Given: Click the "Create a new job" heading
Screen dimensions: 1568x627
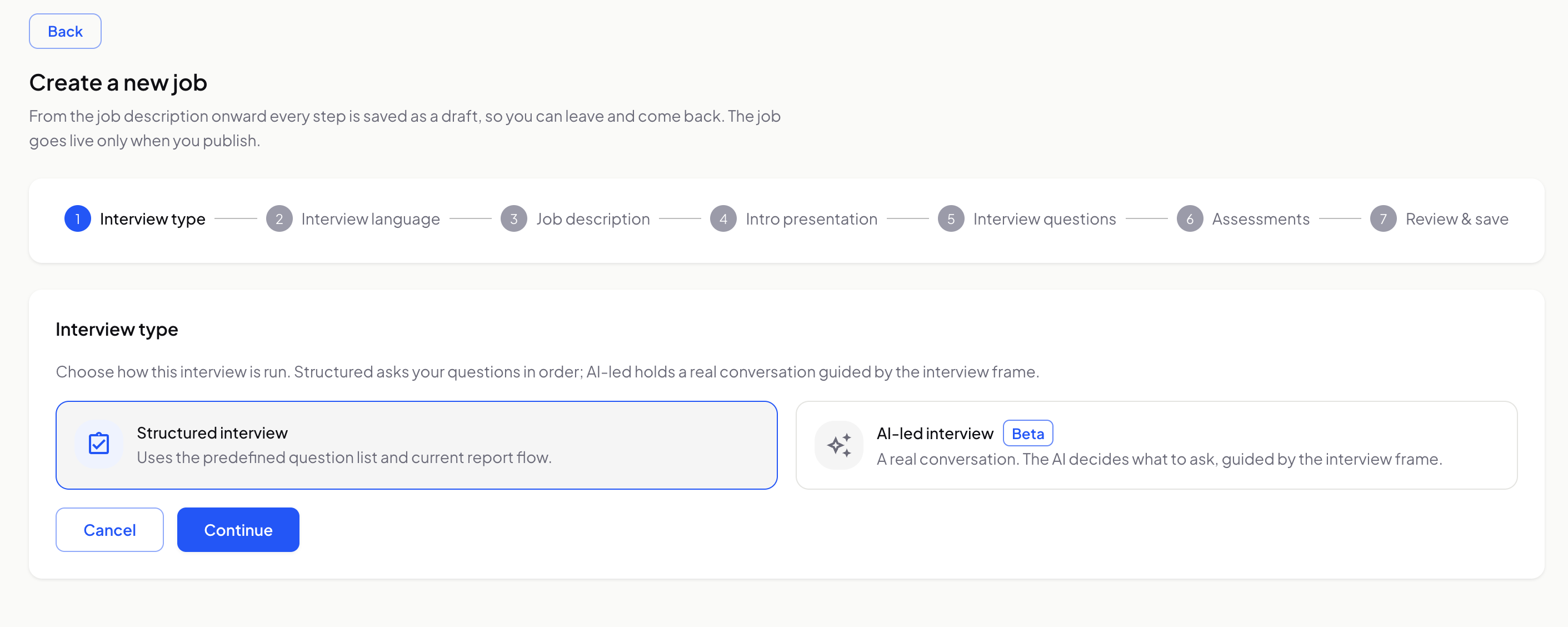Looking at the screenshot, I should click(x=118, y=82).
